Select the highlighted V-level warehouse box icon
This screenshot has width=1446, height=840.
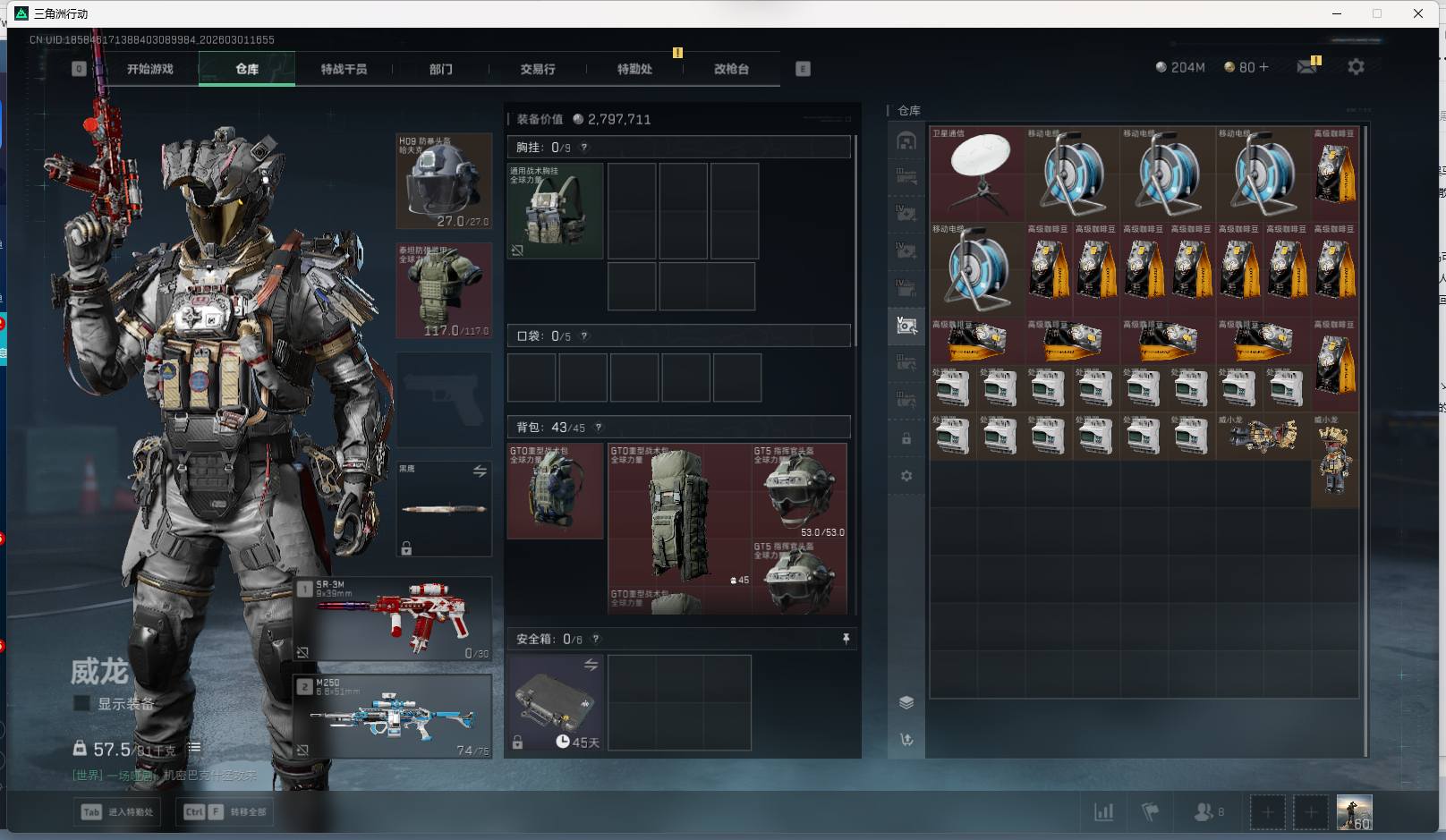pos(906,326)
